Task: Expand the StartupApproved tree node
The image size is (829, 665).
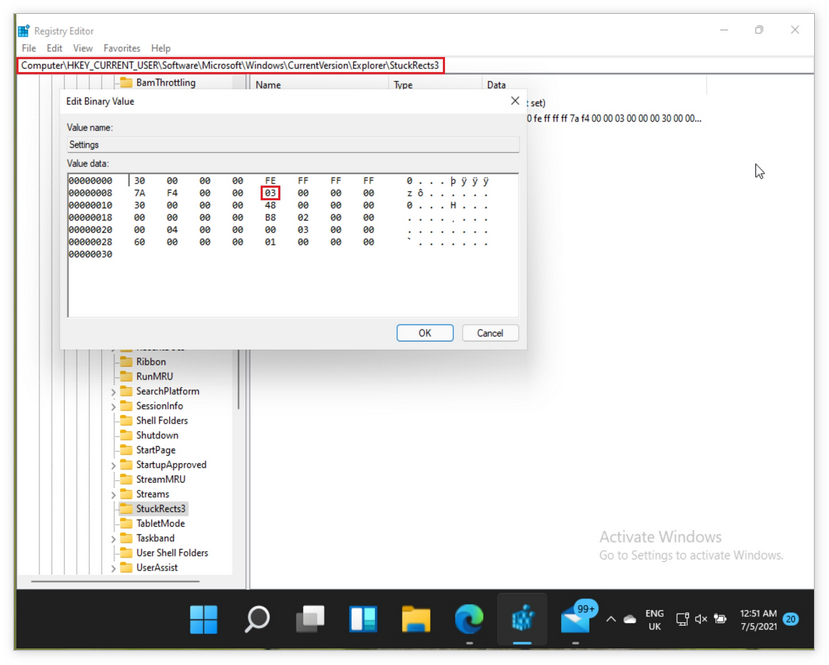Action: pos(113,465)
